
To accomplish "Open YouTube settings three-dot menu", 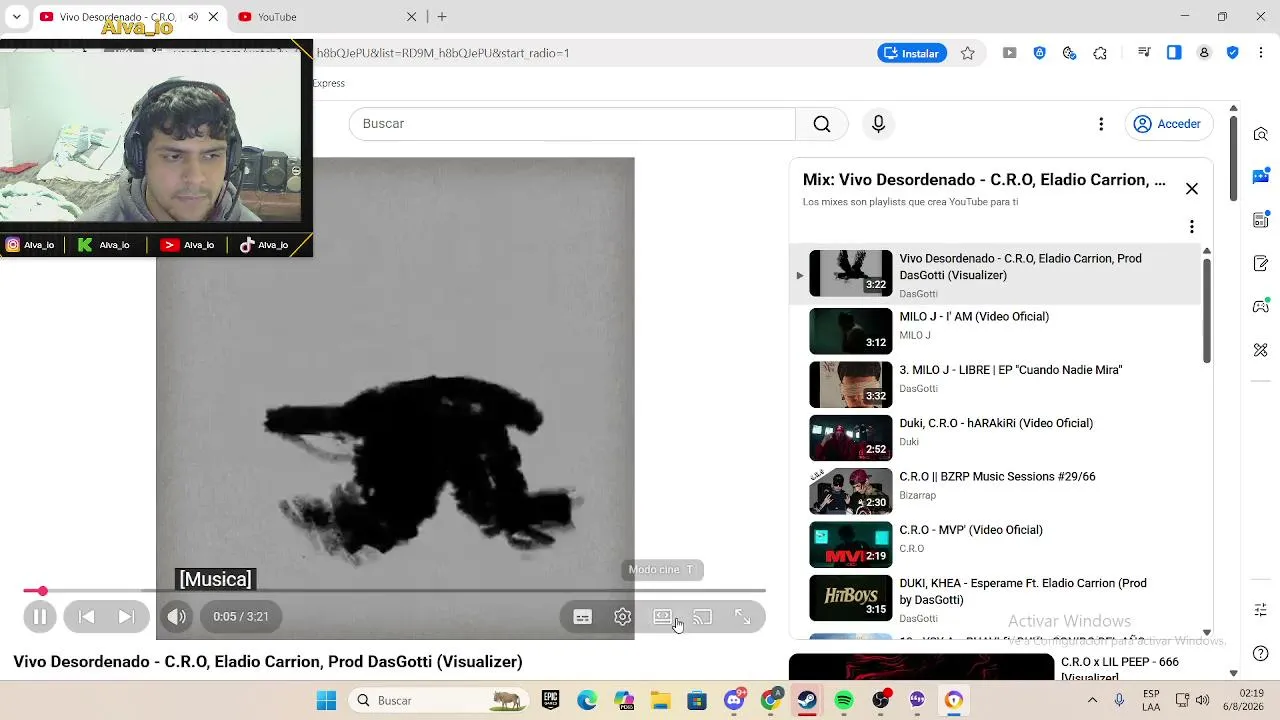I will (1101, 124).
